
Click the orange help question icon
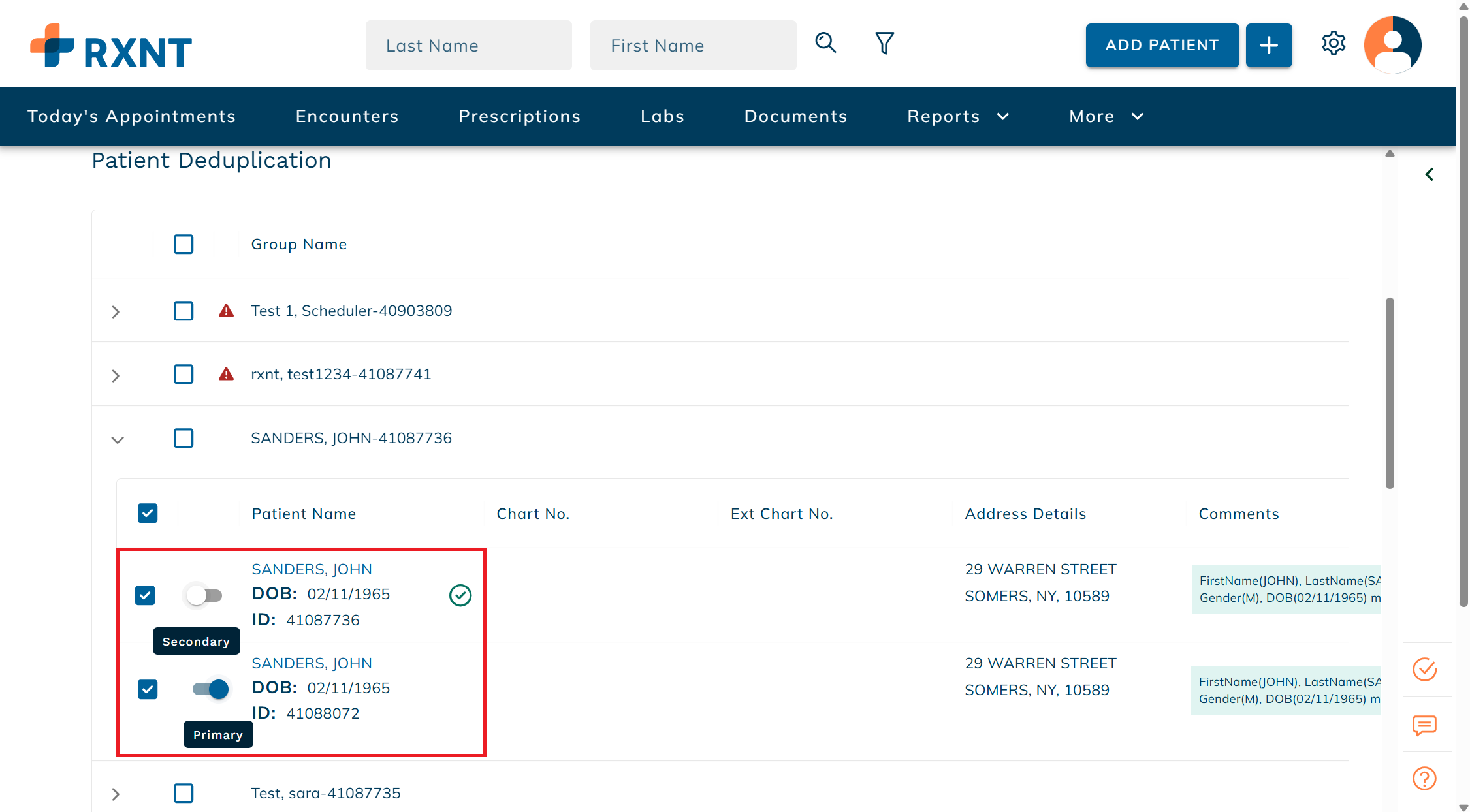click(x=1424, y=778)
